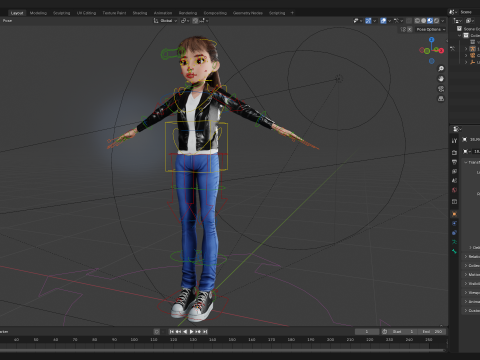Image resolution: width=480 pixels, height=360 pixels.
Task: Open the Pose Options popover
Action: (431, 29)
